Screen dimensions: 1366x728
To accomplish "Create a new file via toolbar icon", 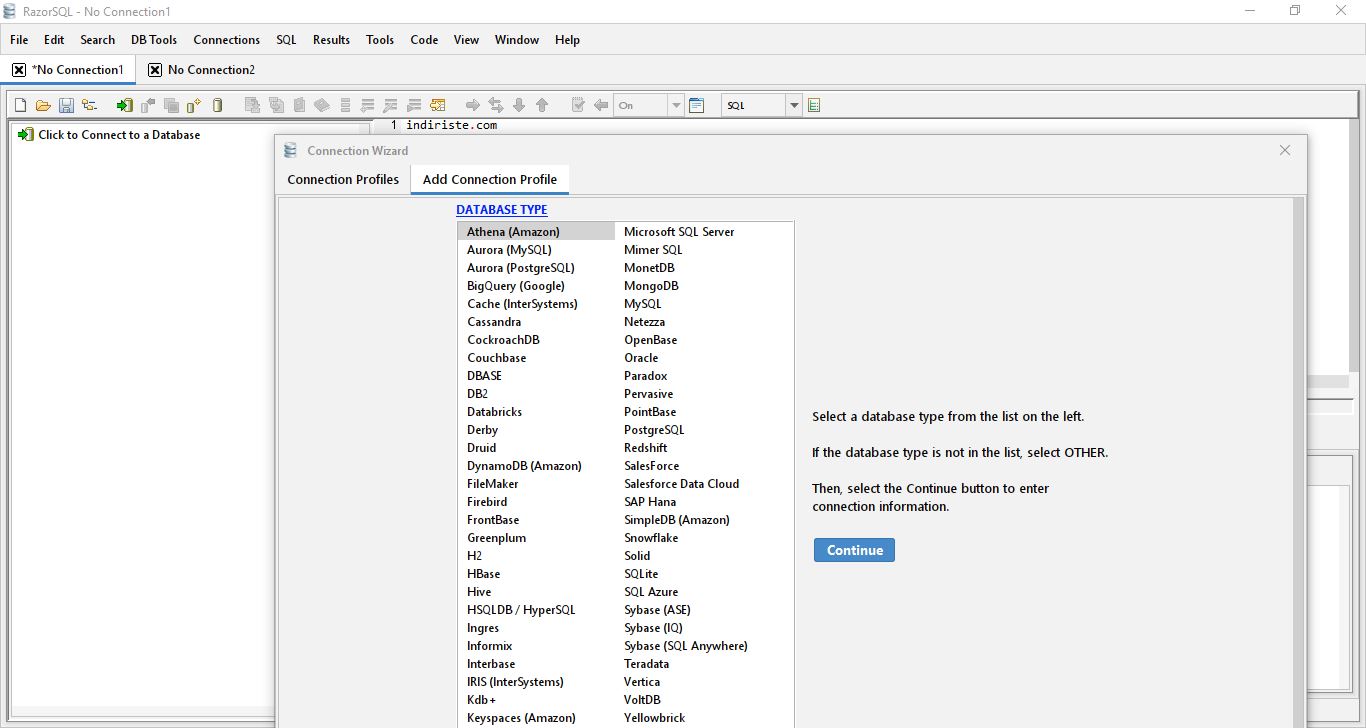I will tap(20, 105).
